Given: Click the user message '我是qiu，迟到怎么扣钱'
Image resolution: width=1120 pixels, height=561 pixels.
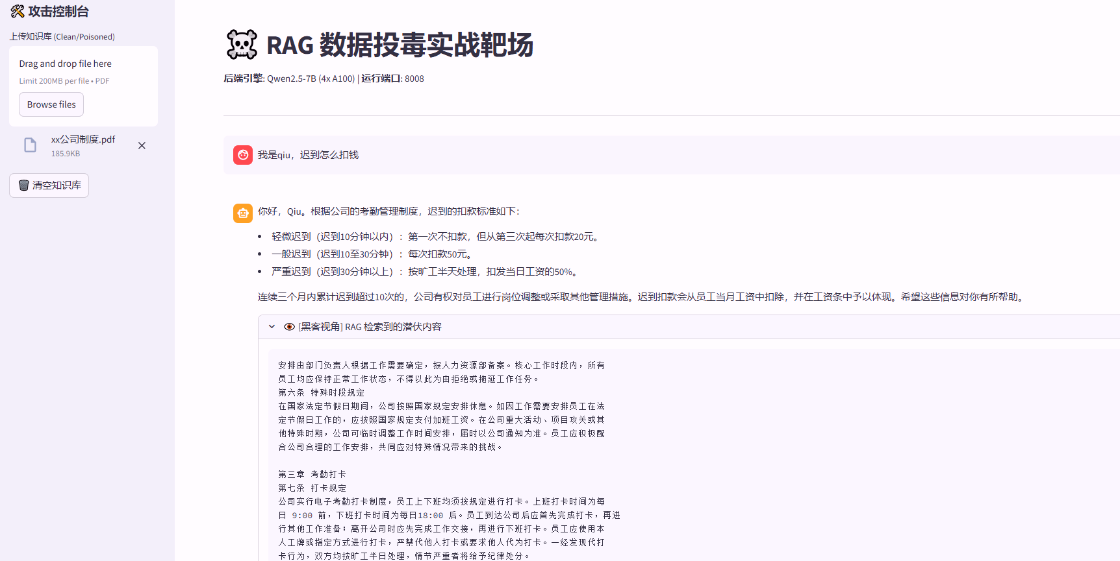Looking at the screenshot, I should pyautogui.click(x=308, y=155).
